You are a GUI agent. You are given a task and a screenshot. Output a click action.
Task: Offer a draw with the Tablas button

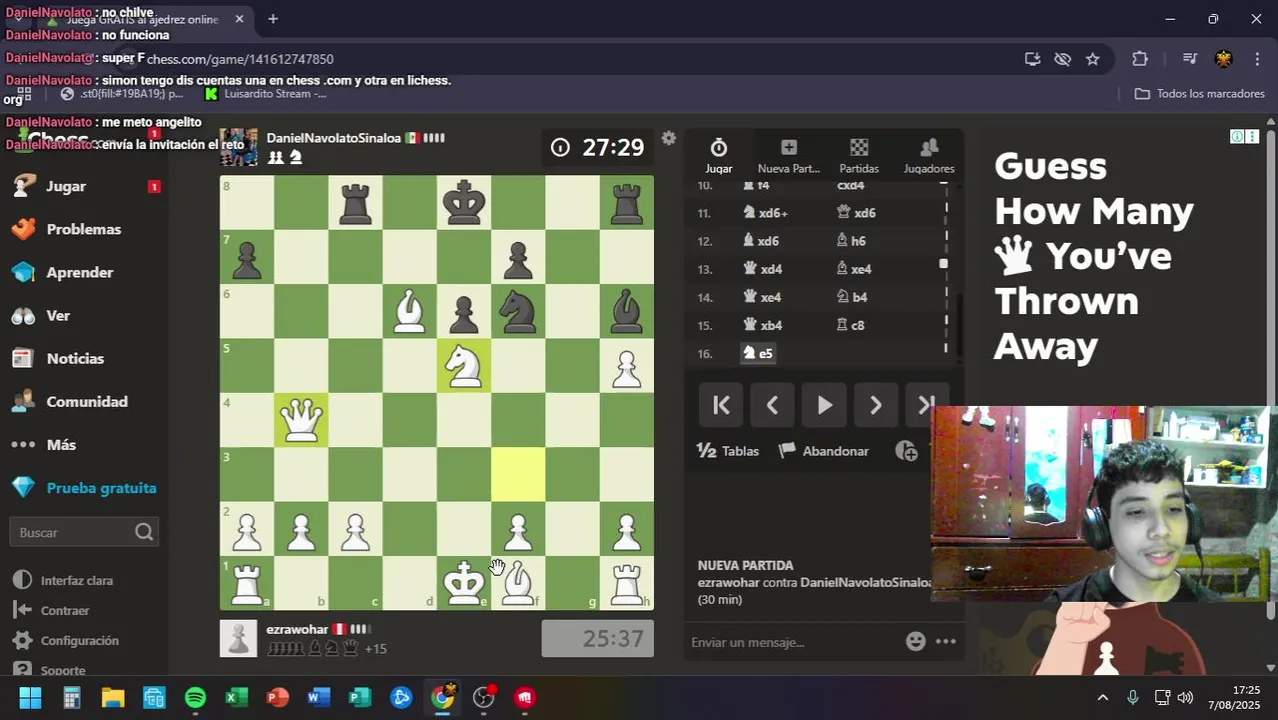click(728, 451)
